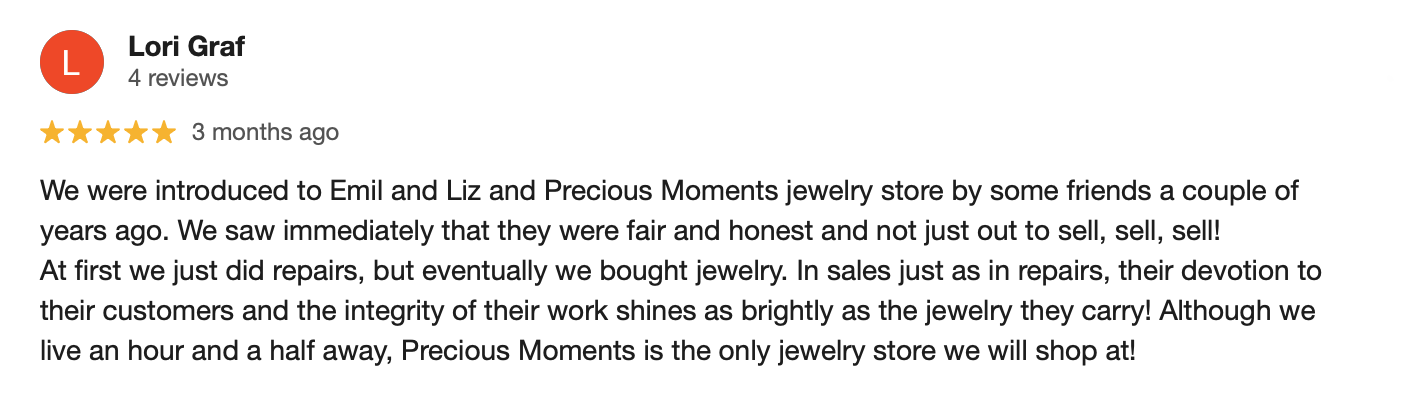This screenshot has width=1404, height=406.
Task: Click the "3 months ago" timestamp
Action: click(265, 132)
